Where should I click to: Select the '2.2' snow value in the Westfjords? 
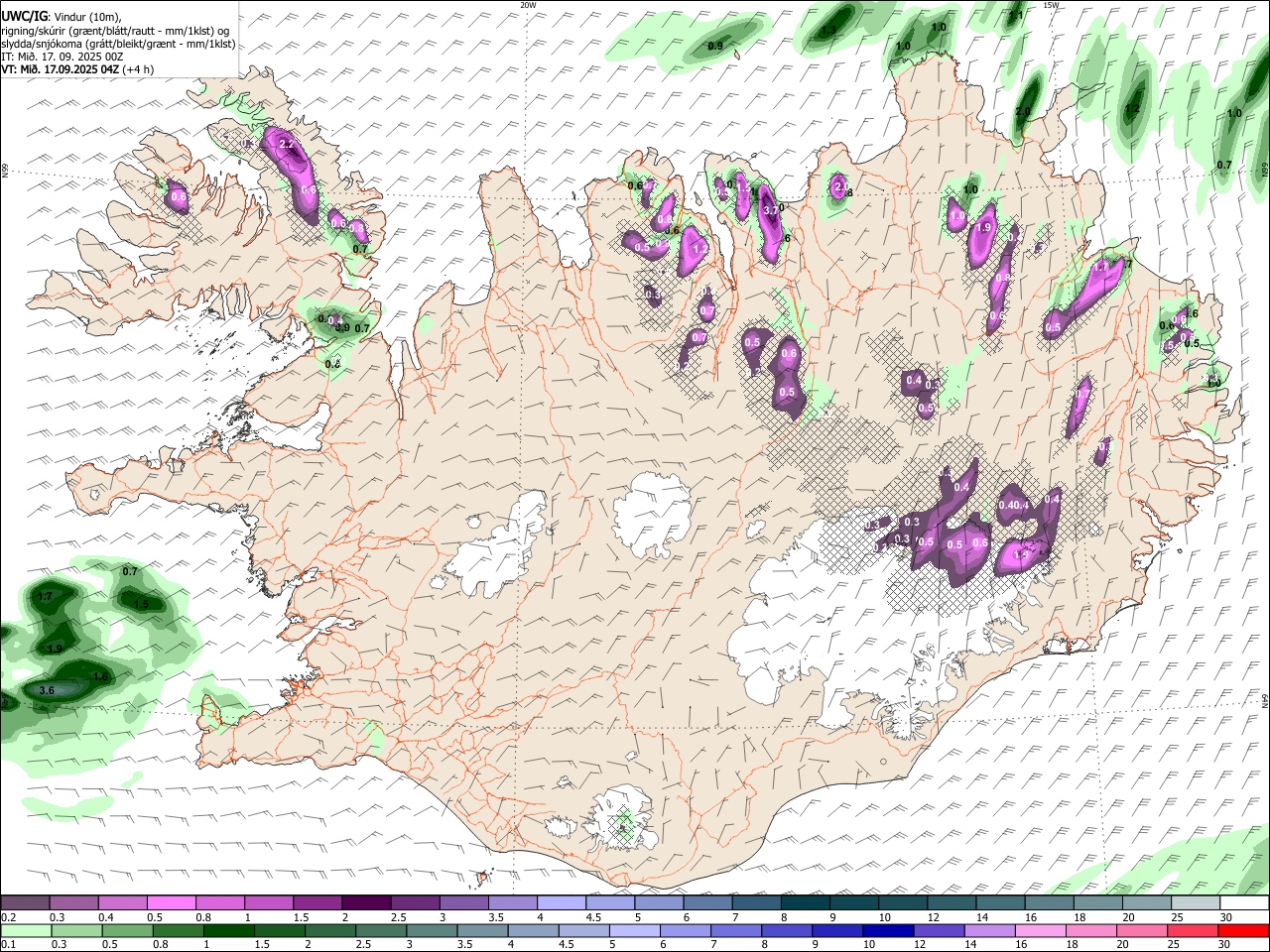288,145
